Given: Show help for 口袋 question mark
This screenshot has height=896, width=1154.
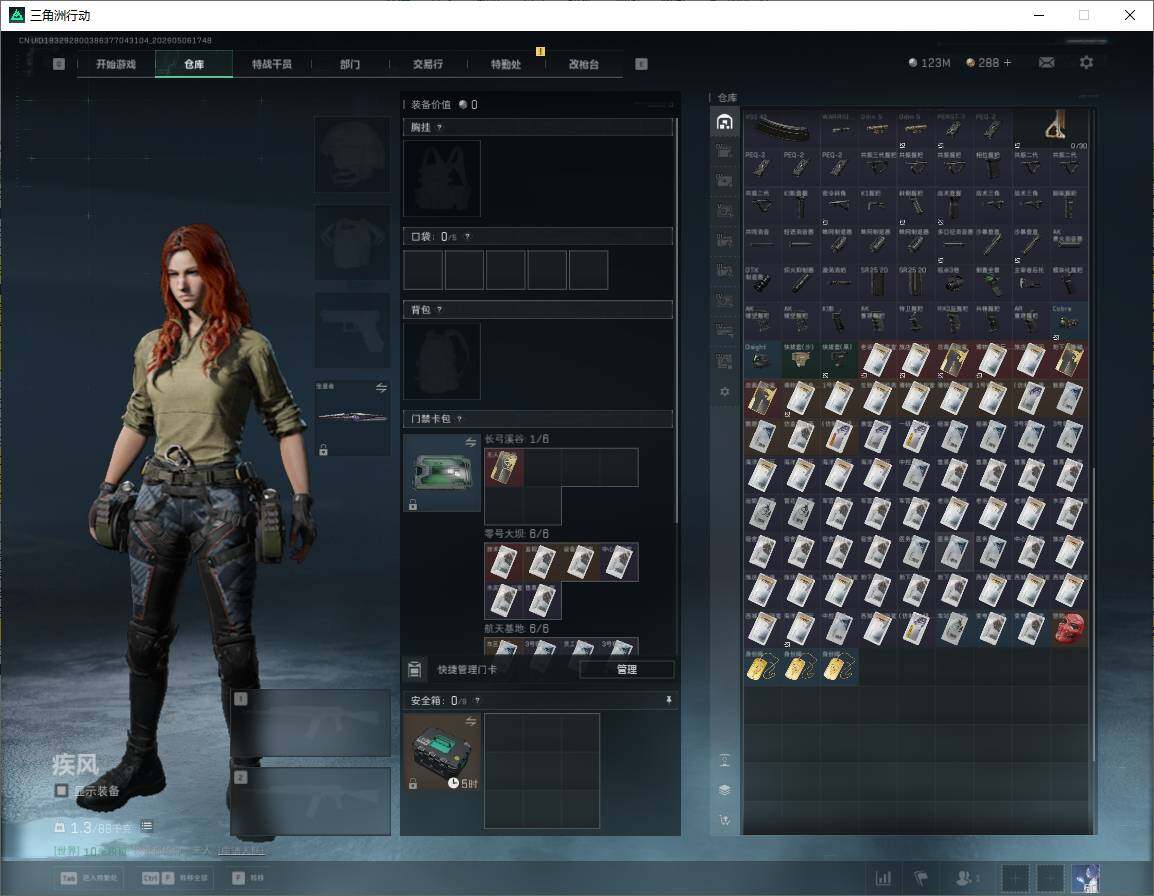Looking at the screenshot, I should click(x=467, y=236).
